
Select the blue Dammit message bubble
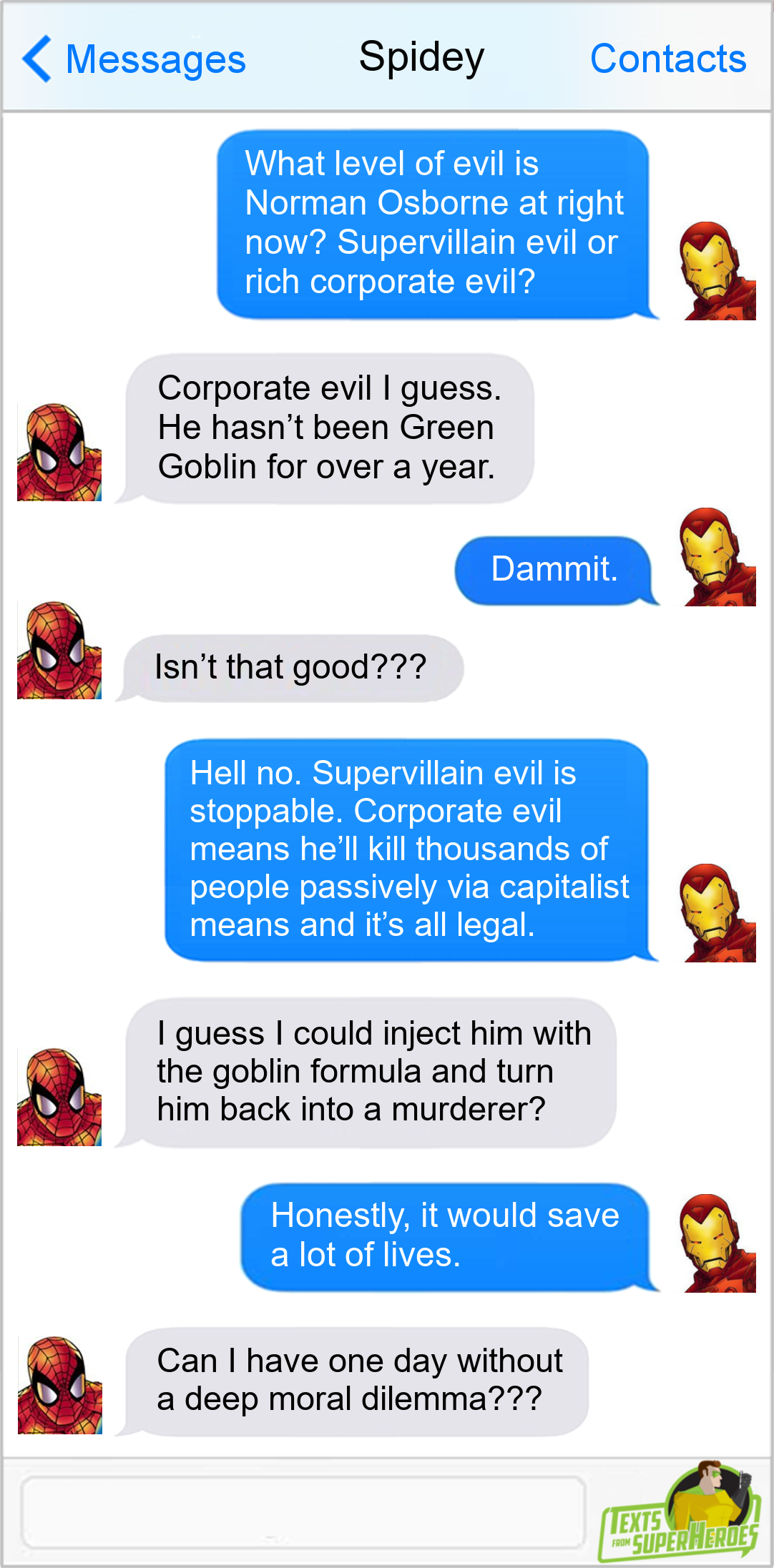pos(557,571)
